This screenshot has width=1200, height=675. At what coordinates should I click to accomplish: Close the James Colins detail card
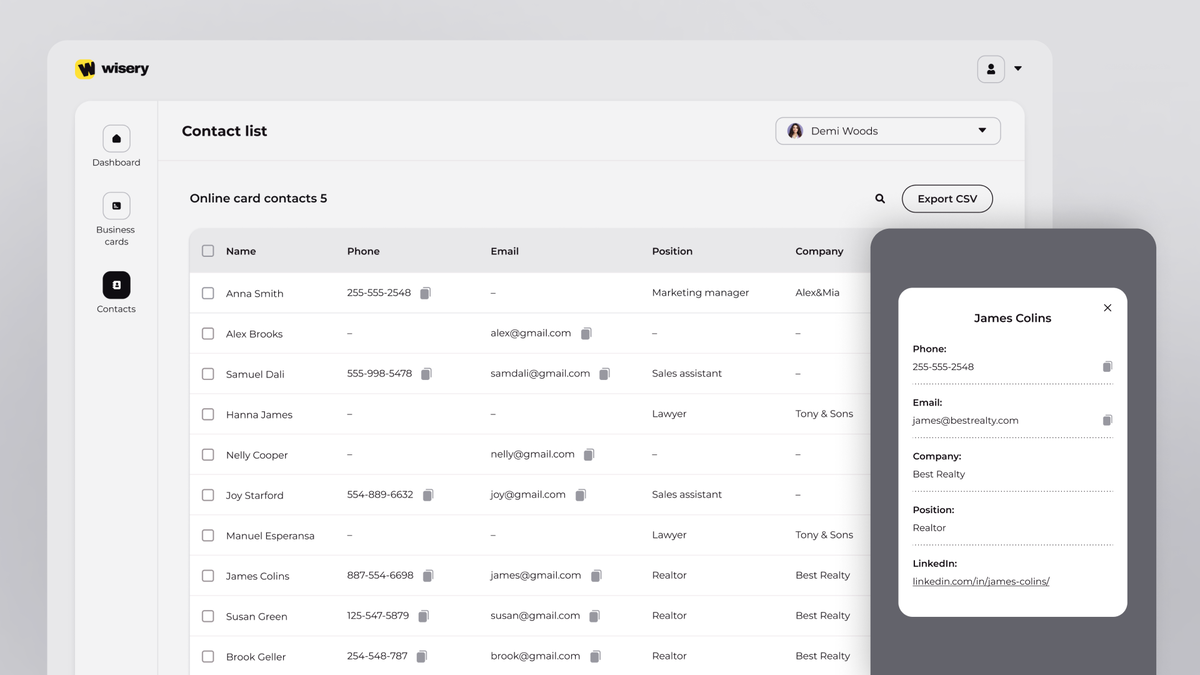point(1107,308)
